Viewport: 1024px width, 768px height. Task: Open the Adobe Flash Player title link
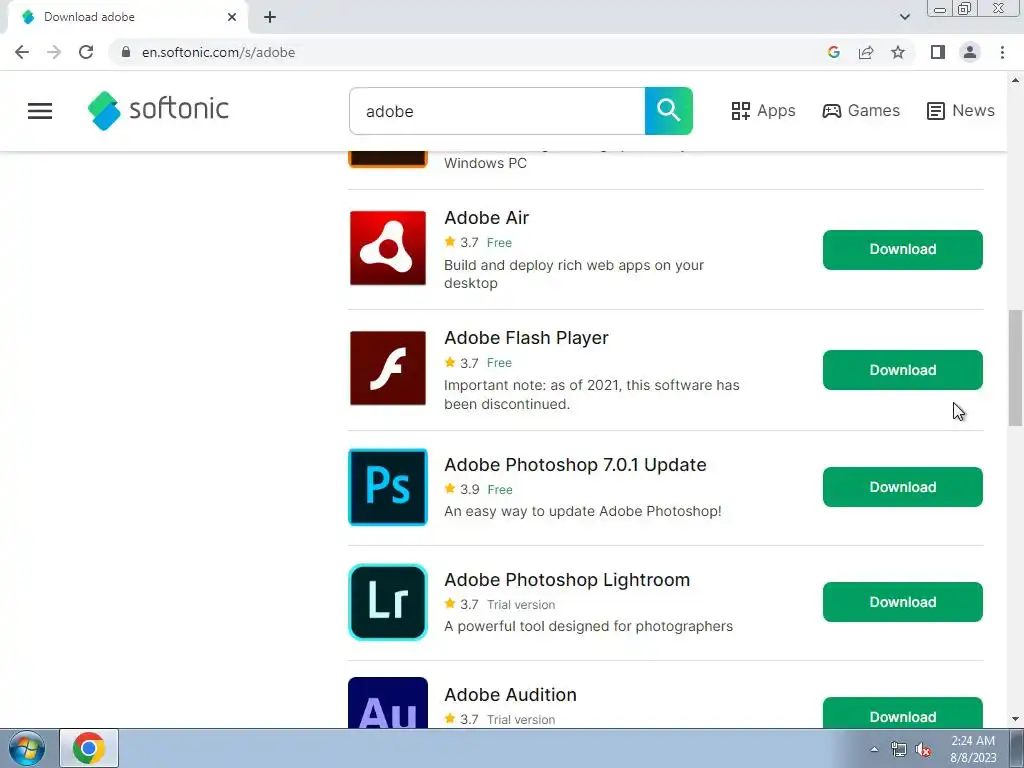(526, 338)
